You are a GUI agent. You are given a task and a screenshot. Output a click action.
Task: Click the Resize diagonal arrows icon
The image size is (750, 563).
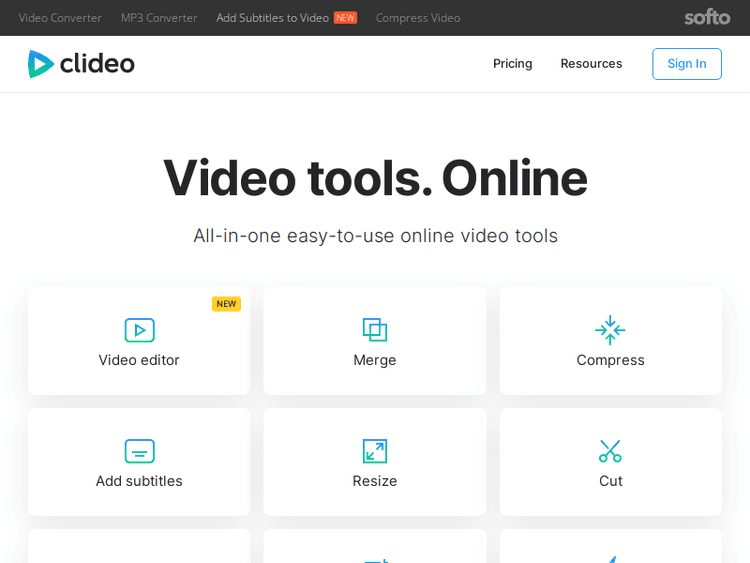(375, 451)
